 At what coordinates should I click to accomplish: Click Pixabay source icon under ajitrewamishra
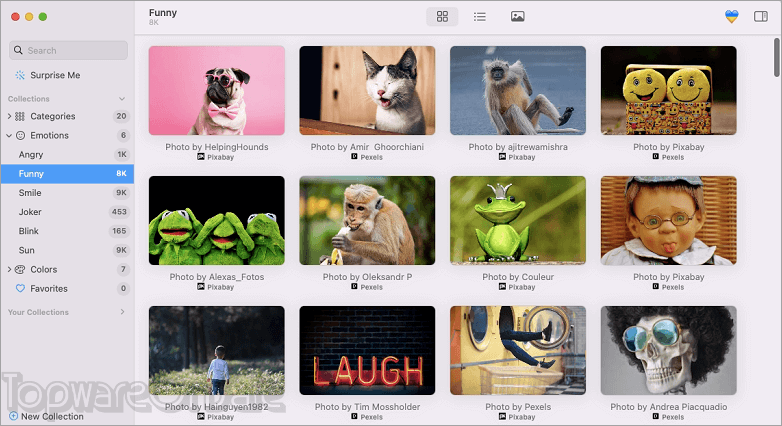click(x=502, y=157)
